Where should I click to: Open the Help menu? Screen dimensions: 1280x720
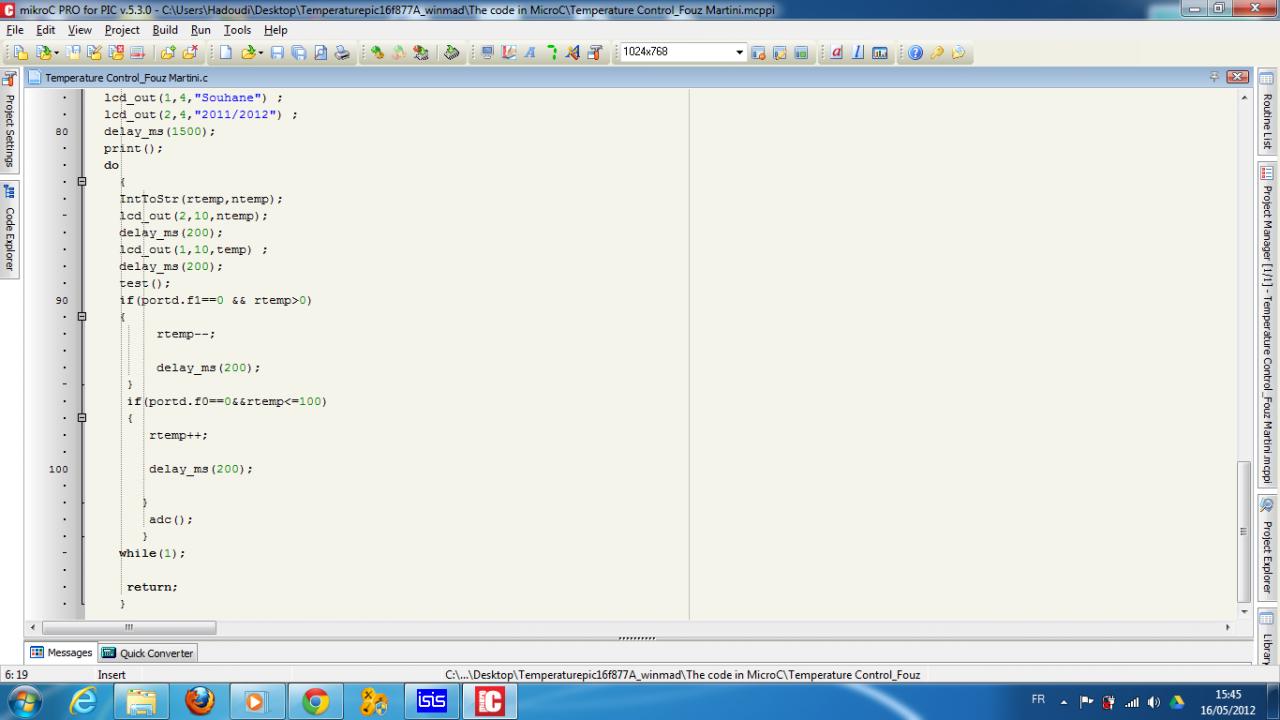tap(276, 30)
